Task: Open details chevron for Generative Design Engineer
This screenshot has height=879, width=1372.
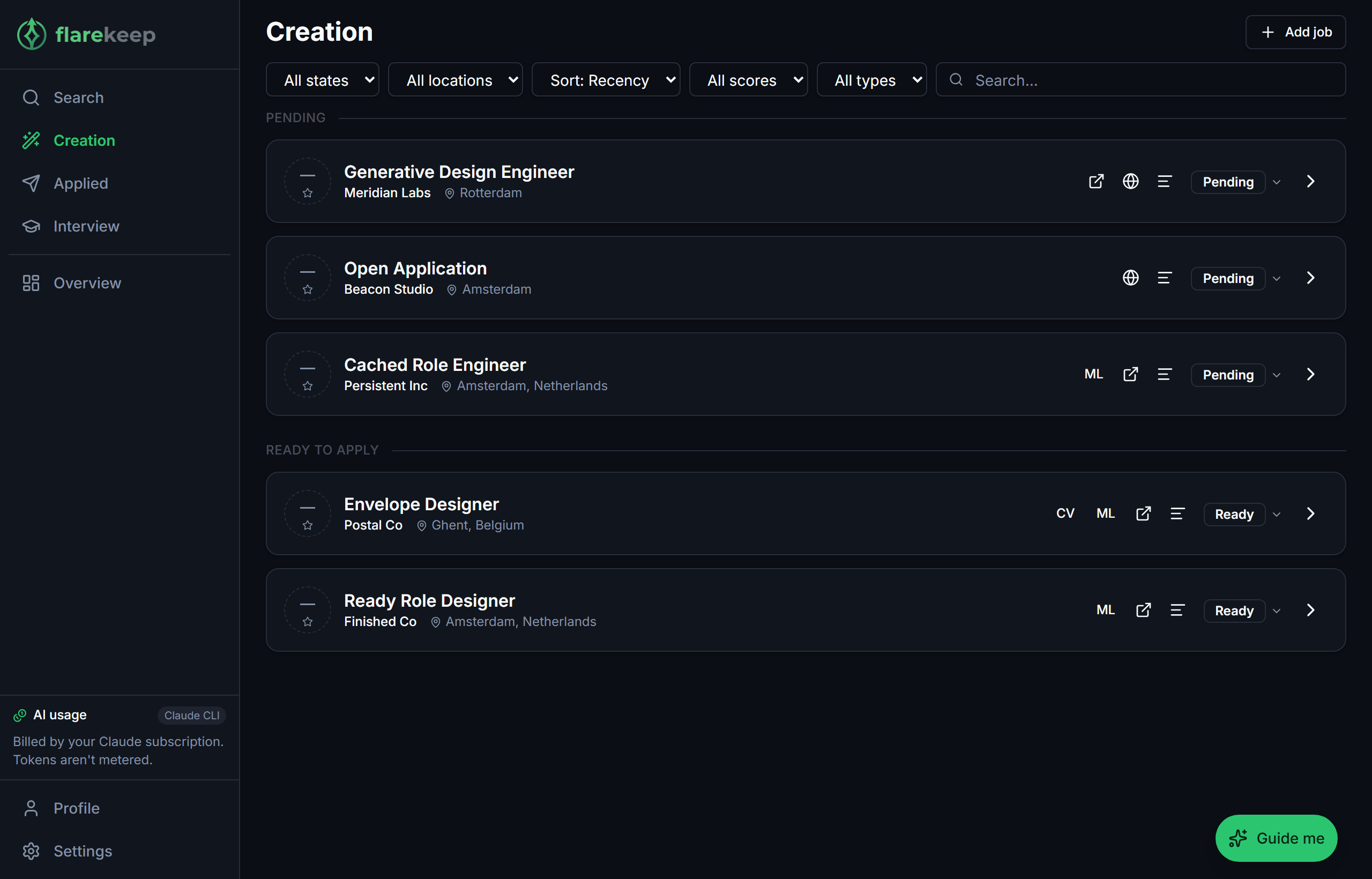Action: (1310, 182)
